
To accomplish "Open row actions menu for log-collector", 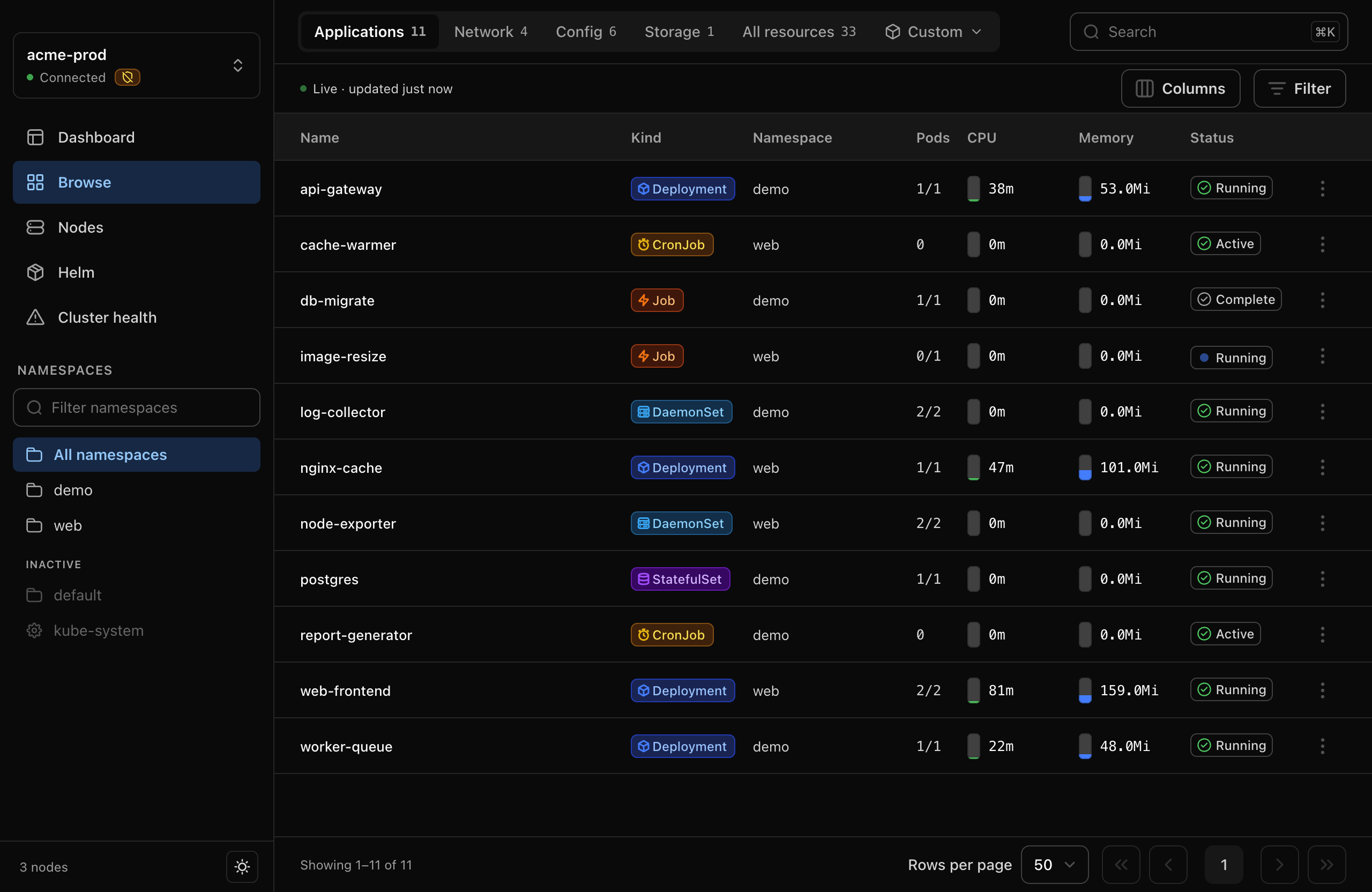I will pyautogui.click(x=1322, y=412).
